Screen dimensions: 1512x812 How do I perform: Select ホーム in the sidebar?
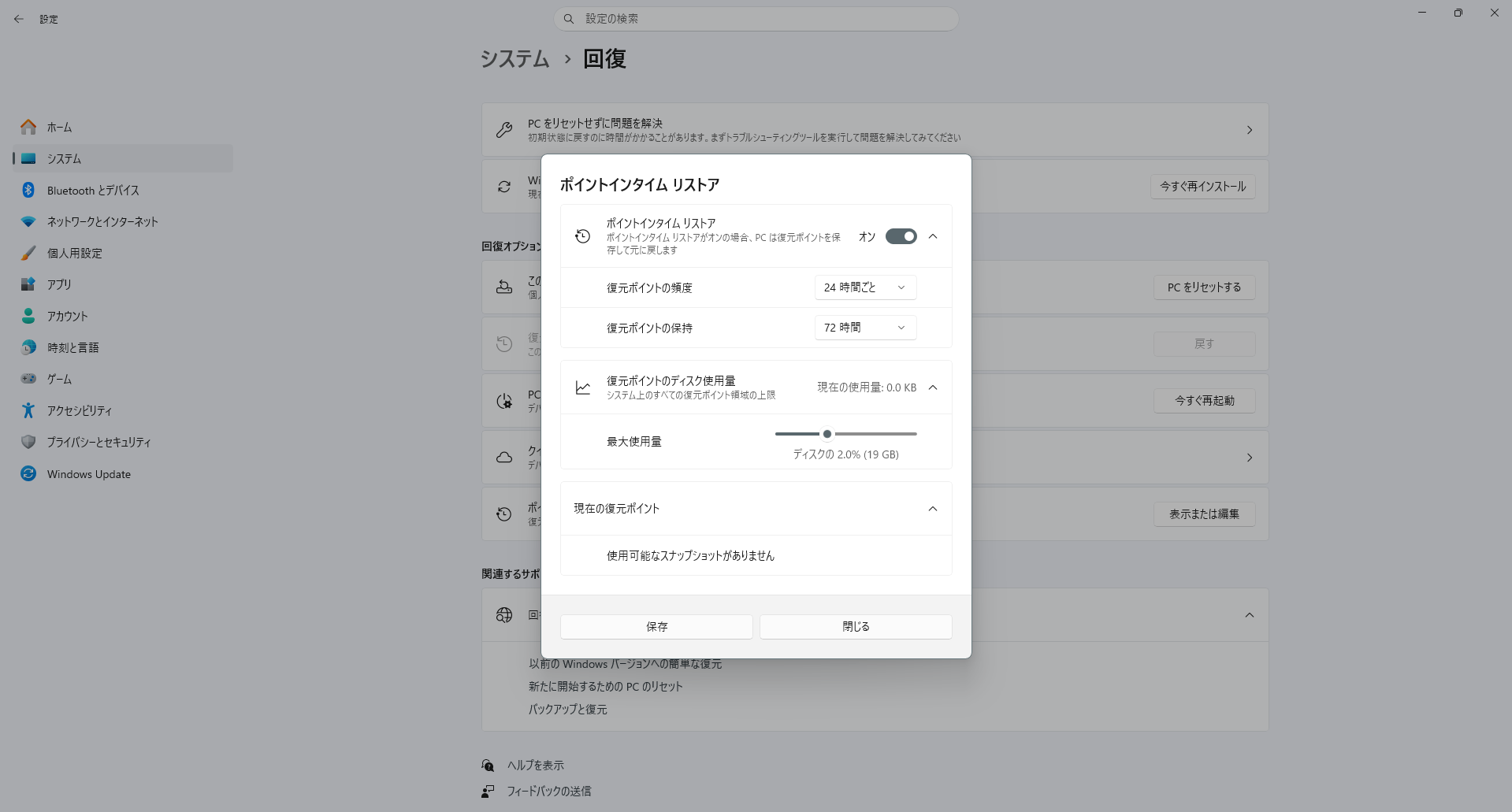tap(123, 127)
